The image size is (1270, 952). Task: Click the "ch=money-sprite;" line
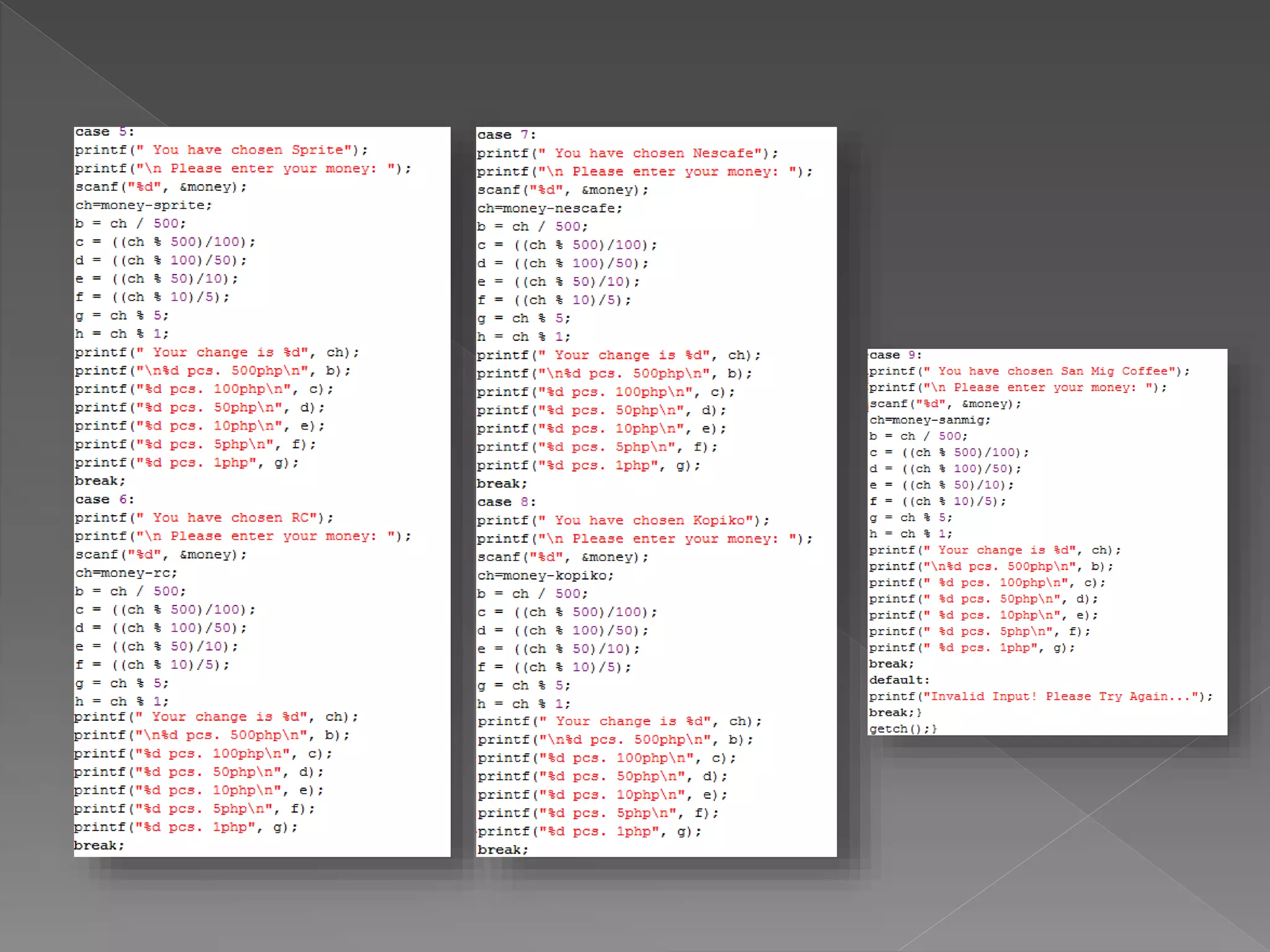tap(144, 205)
